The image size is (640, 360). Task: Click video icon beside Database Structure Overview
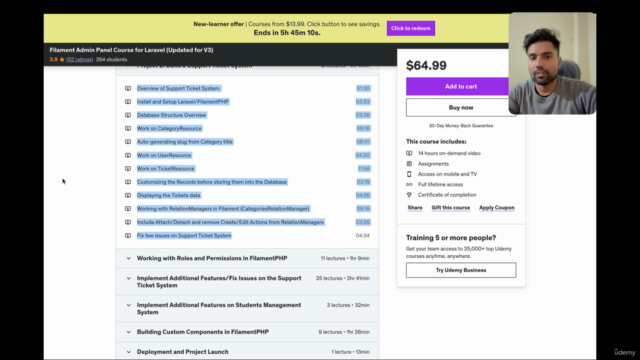pyautogui.click(x=128, y=115)
